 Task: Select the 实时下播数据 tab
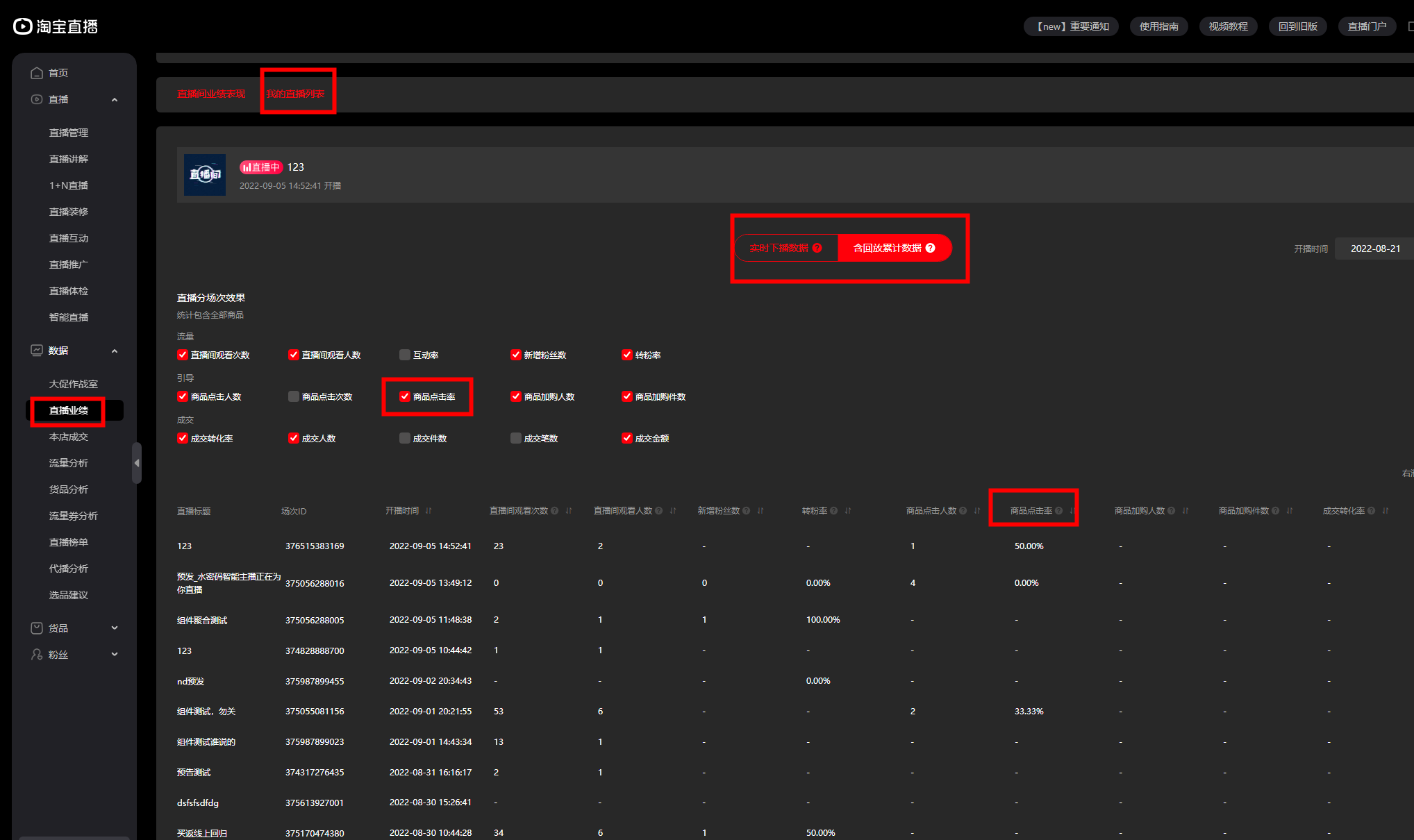pos(786,248)
